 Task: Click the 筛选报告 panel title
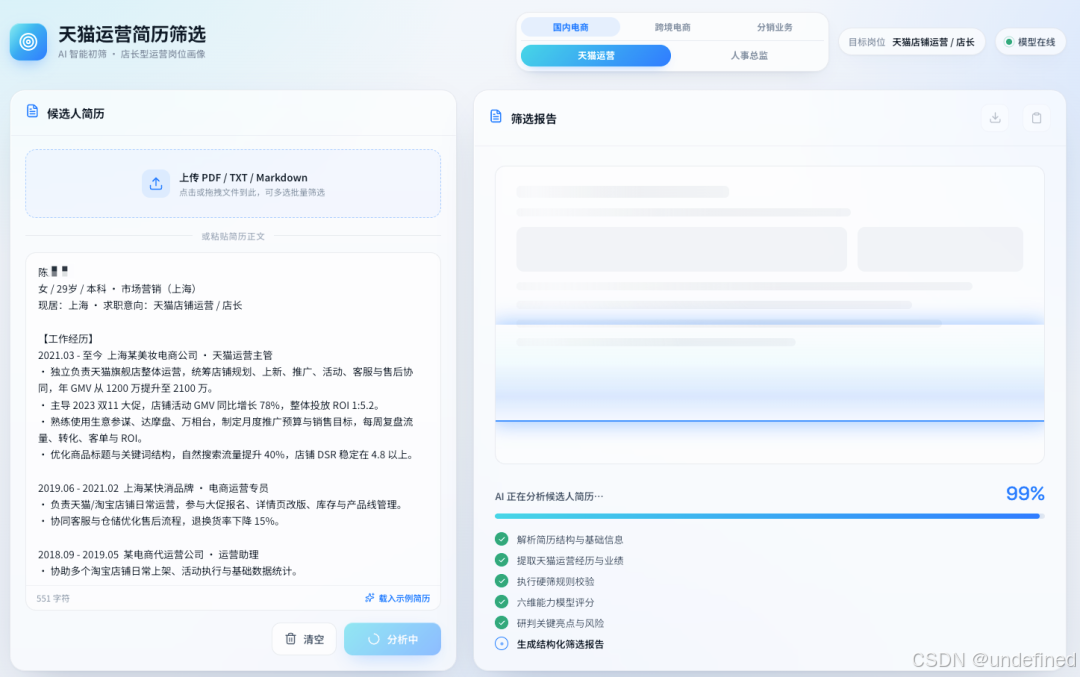533,118
